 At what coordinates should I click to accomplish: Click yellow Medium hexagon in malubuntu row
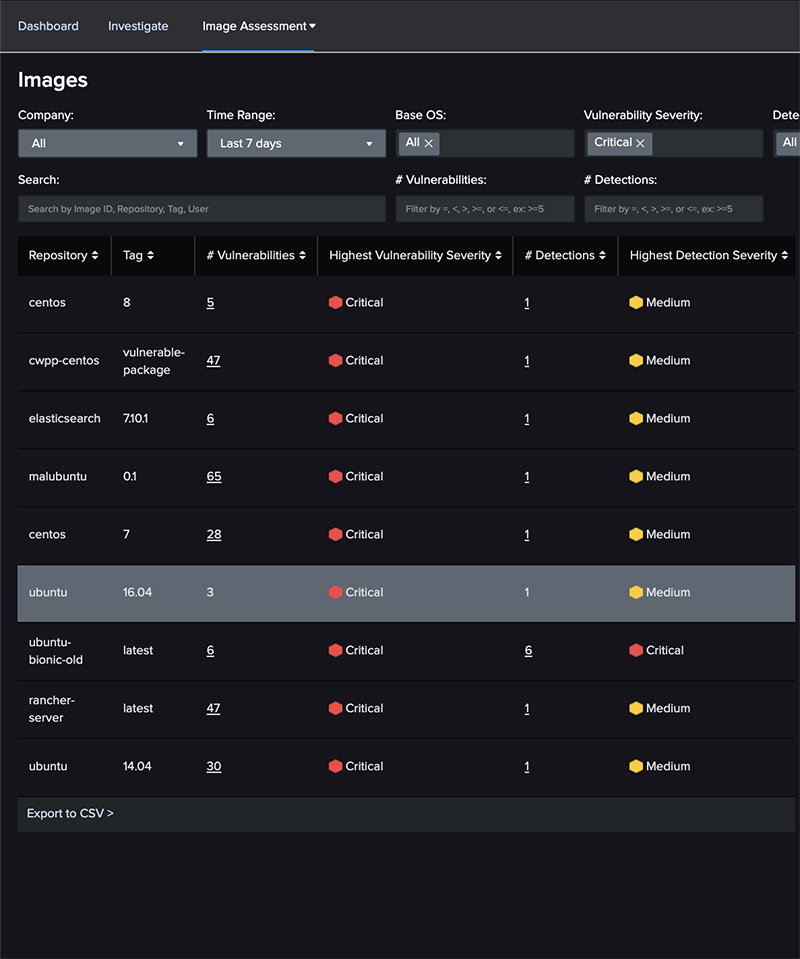tap(636, 477)
